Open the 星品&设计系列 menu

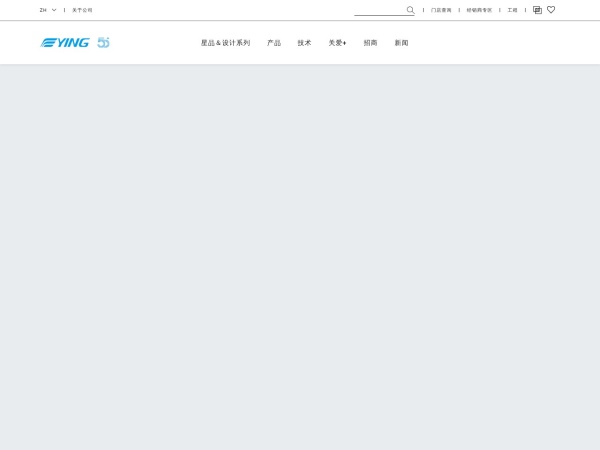click(x=225, y=43)
